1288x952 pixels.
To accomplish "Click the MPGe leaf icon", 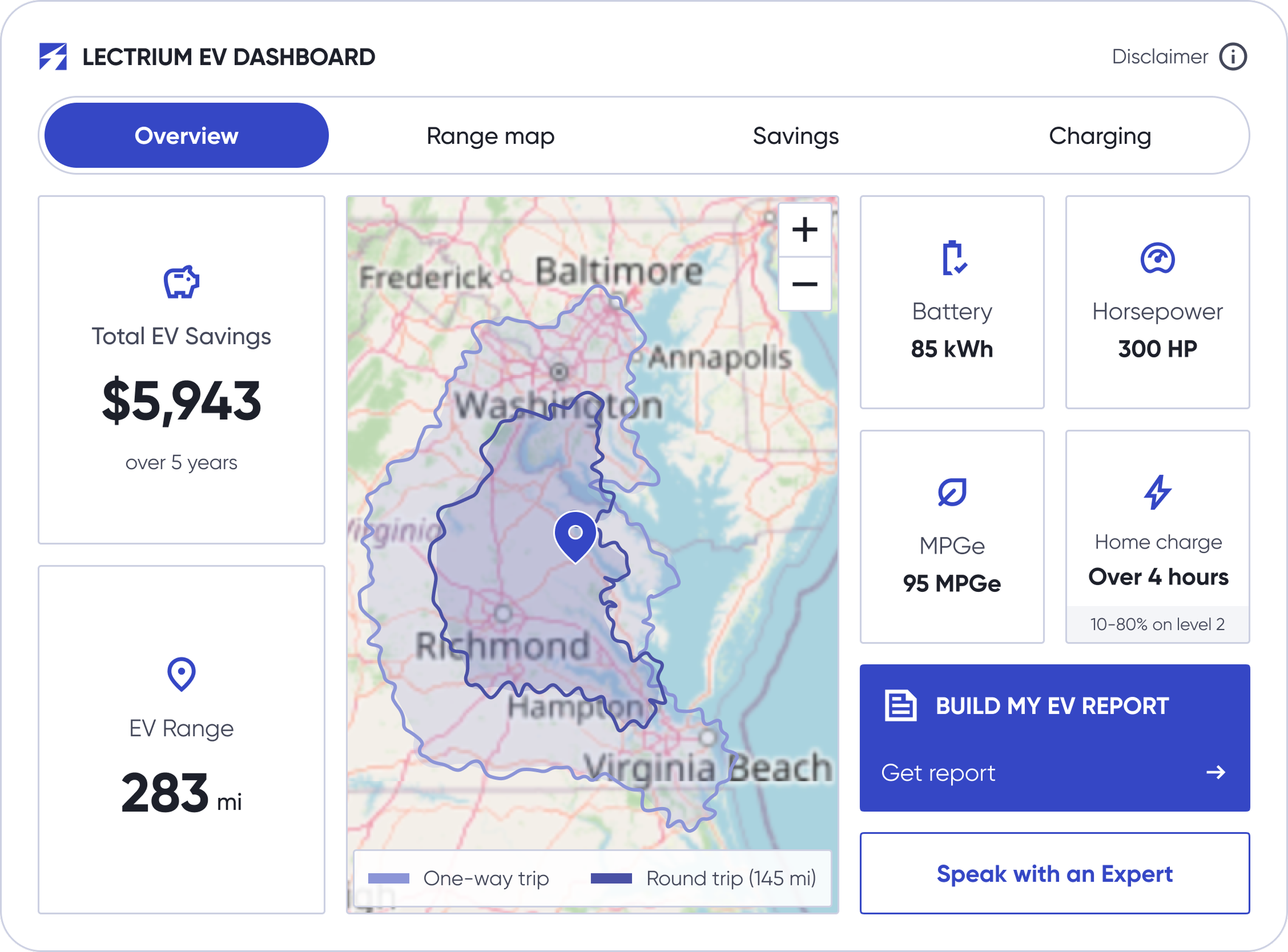I will pyautogui.click(x=952, y=493).
